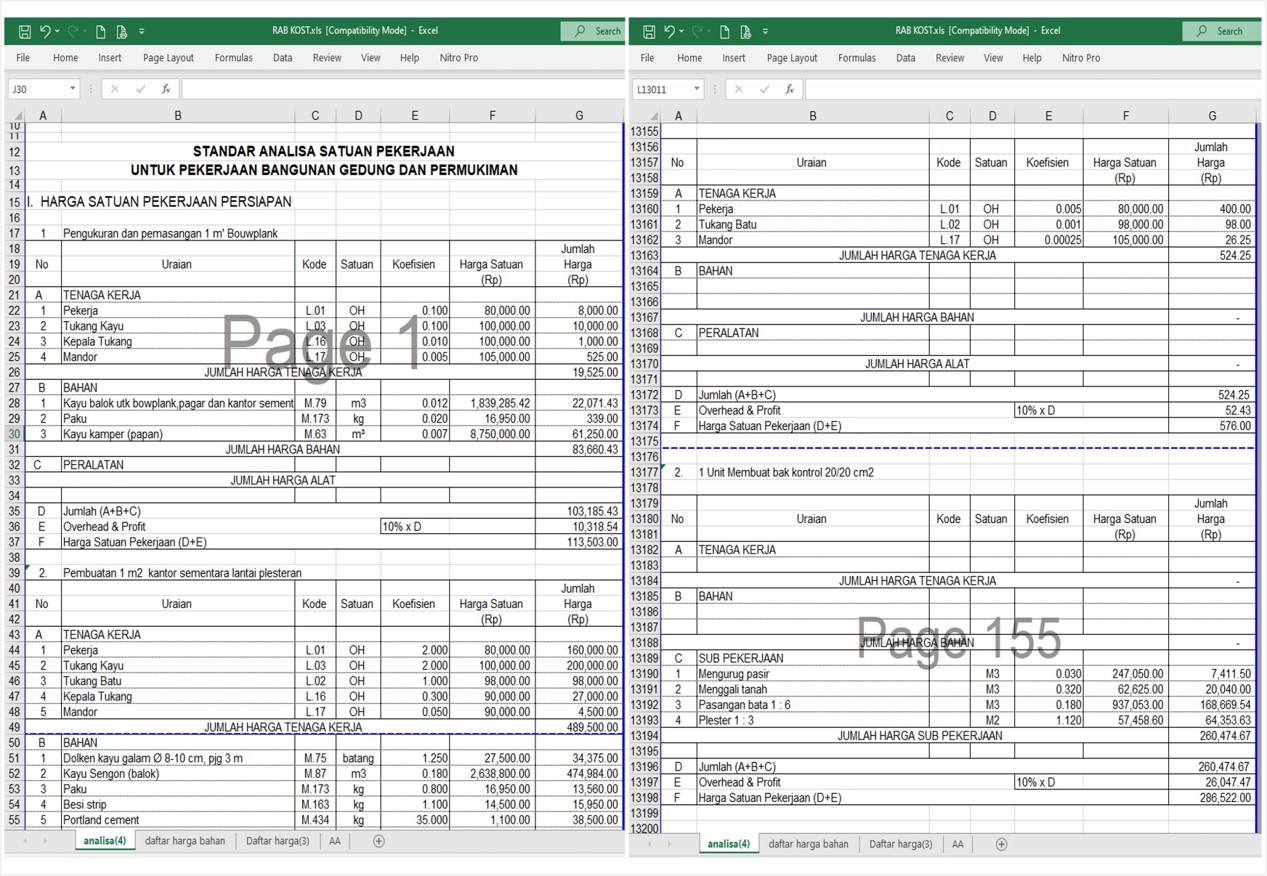Click the Insert Function fx icon beside cell L13011
The image size is (1267, 876).
tap(790, 89)
